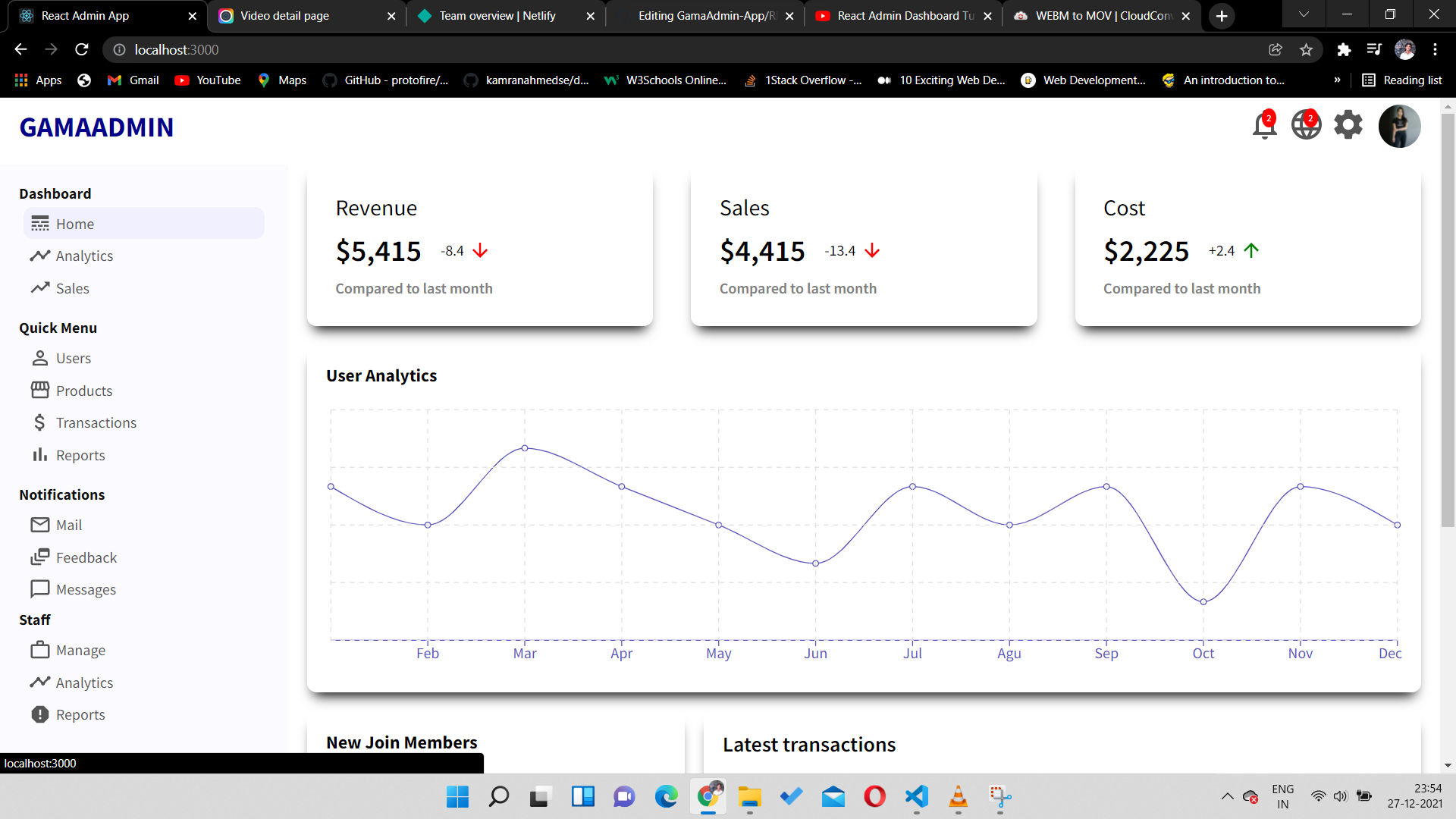Viewport: 1456px width, 819px height.
Task: Open the profile avatar picture
Action: click(1400, 126)
